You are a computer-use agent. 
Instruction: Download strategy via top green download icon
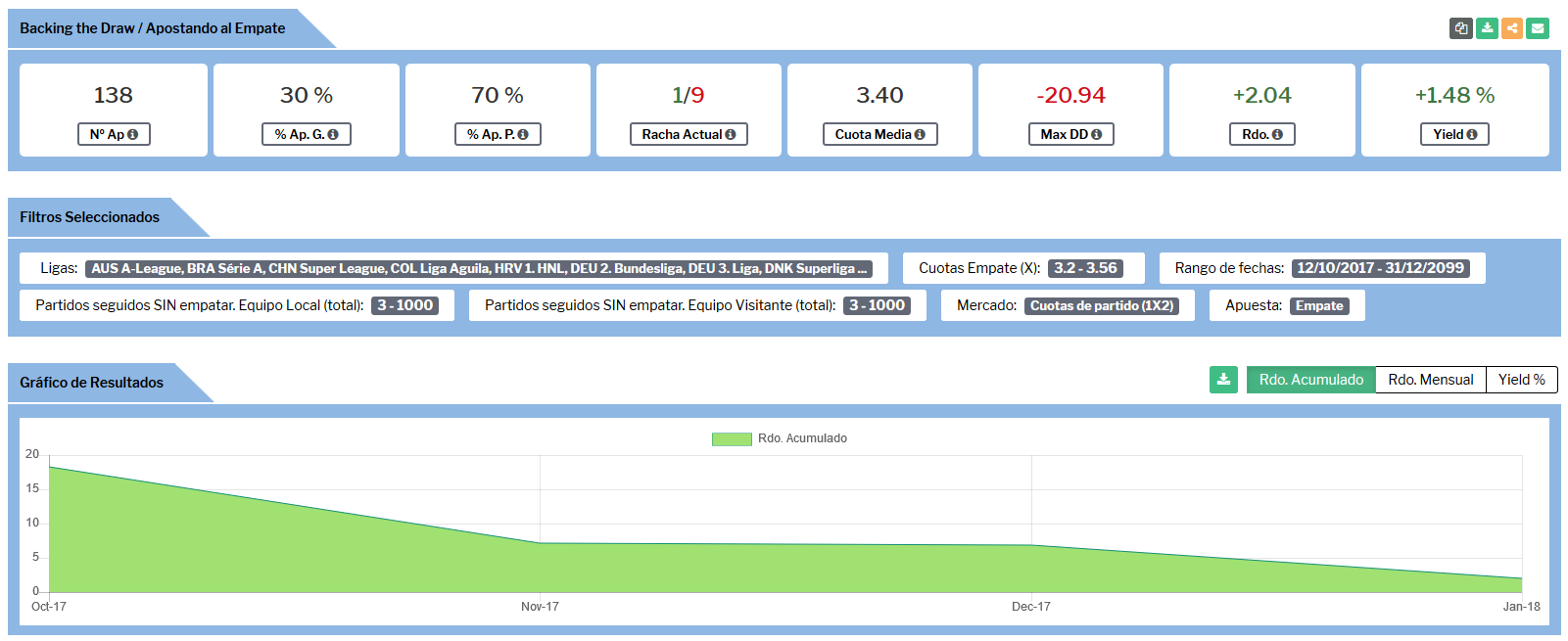[1487, 28]
